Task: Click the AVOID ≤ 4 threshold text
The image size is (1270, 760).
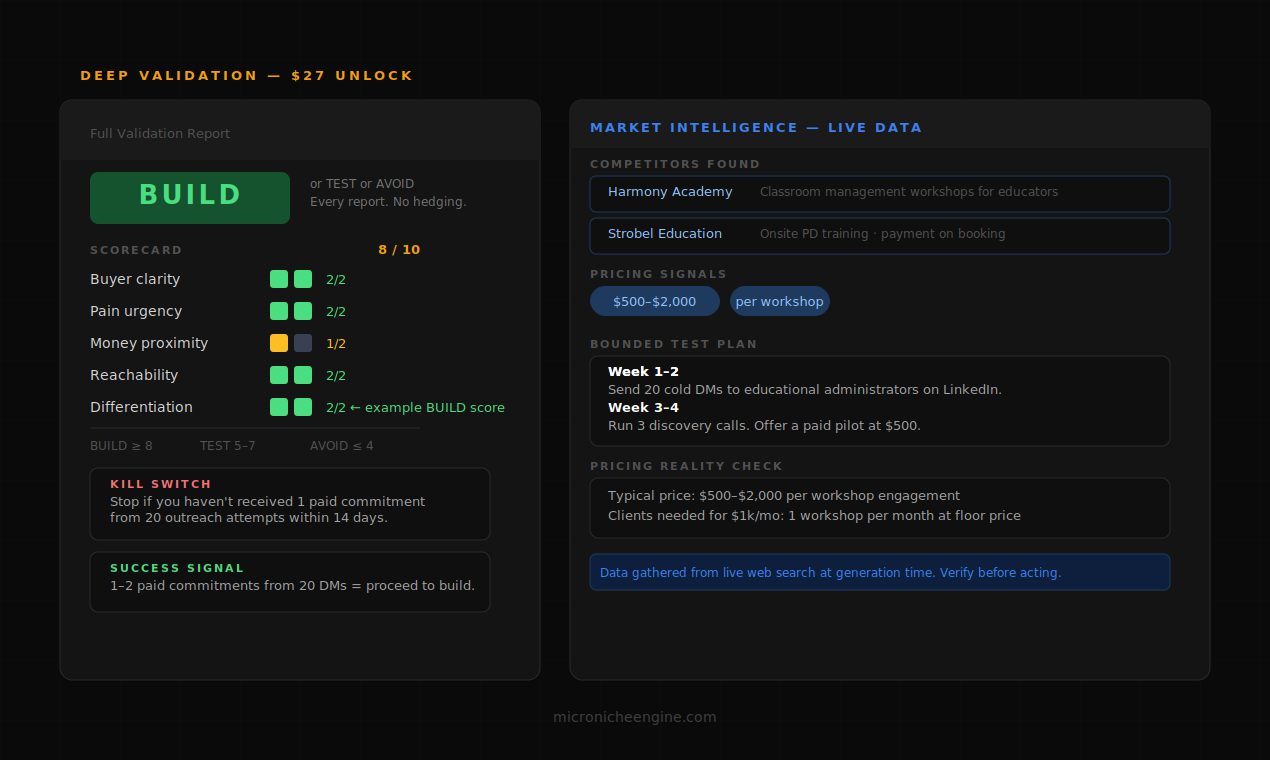Action: pyautogui.click(x=341, y=446)
